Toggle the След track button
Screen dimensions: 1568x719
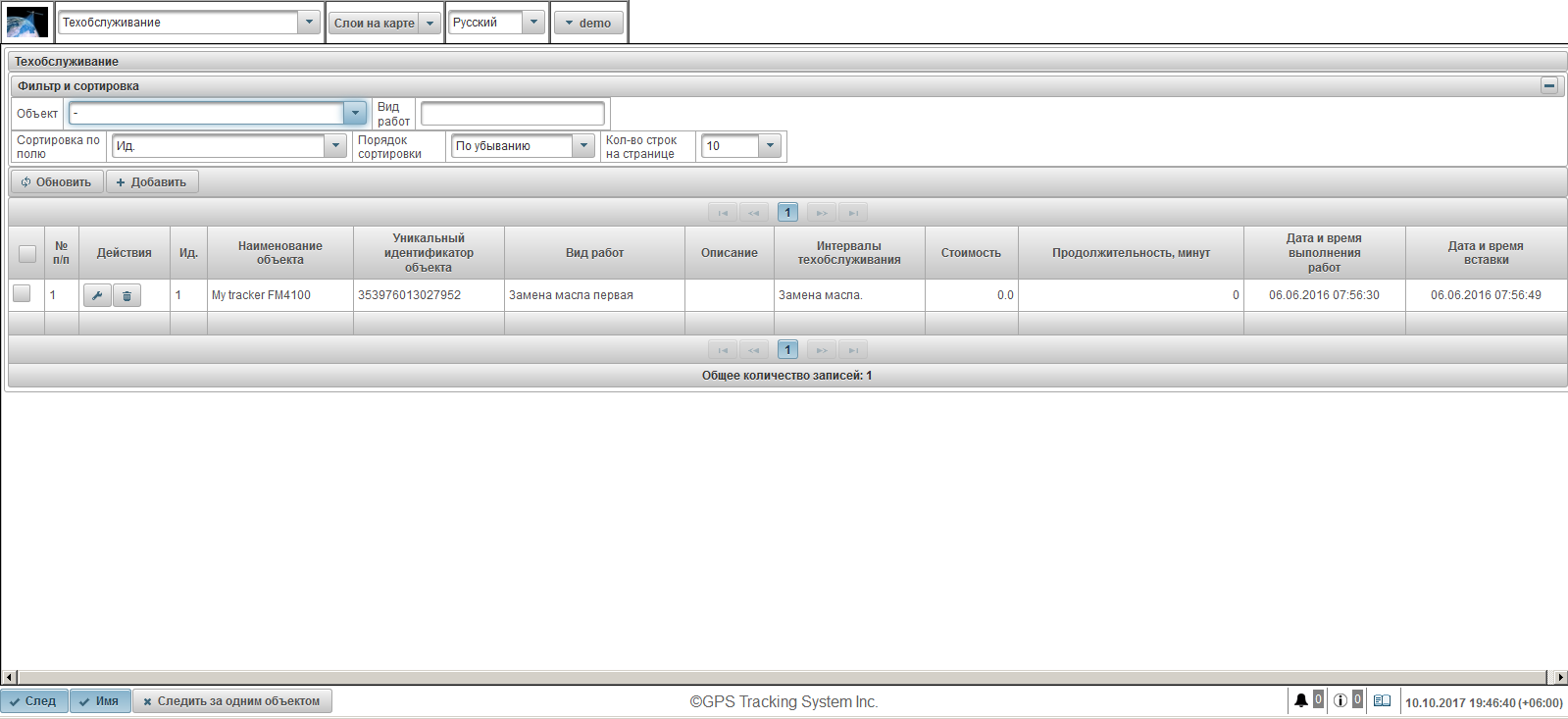tap(34, 701)
